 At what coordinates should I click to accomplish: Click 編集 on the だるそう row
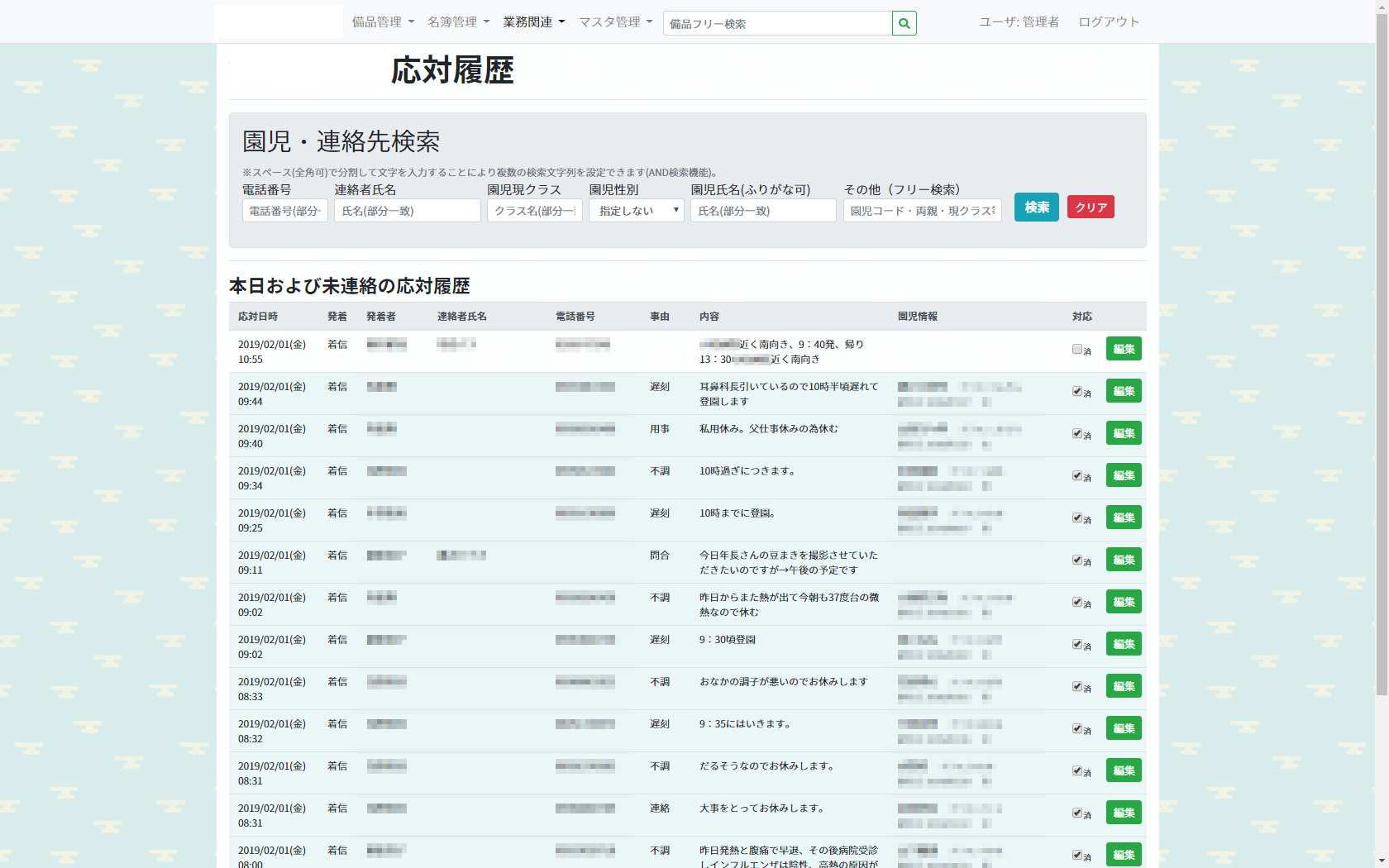pyautogui.click(x=1124, y=770)
